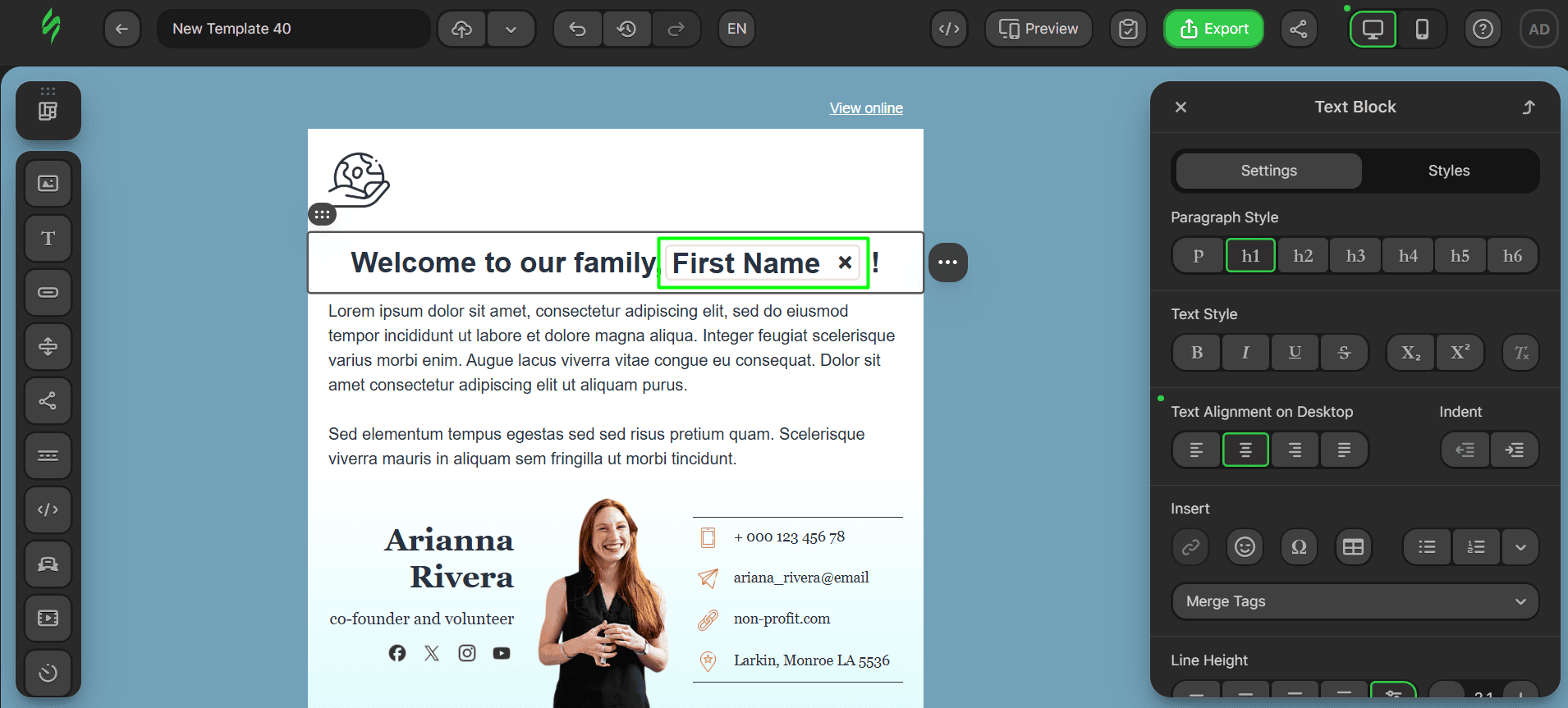1568x708 pixels.
Task: Set paragraph style to h4
Action: (1408, 256)
